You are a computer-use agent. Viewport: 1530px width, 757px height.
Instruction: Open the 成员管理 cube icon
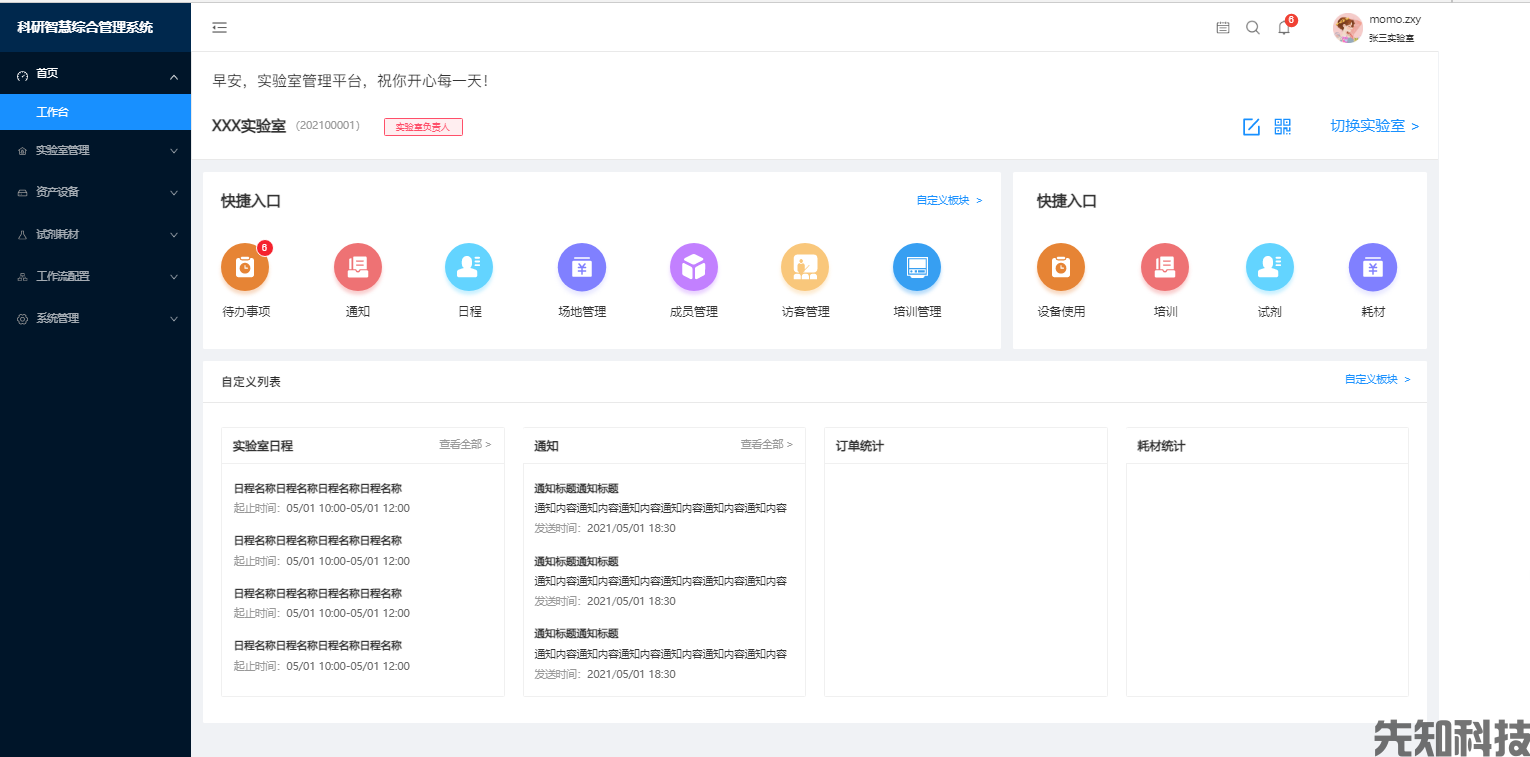click(x=694, y=267)
